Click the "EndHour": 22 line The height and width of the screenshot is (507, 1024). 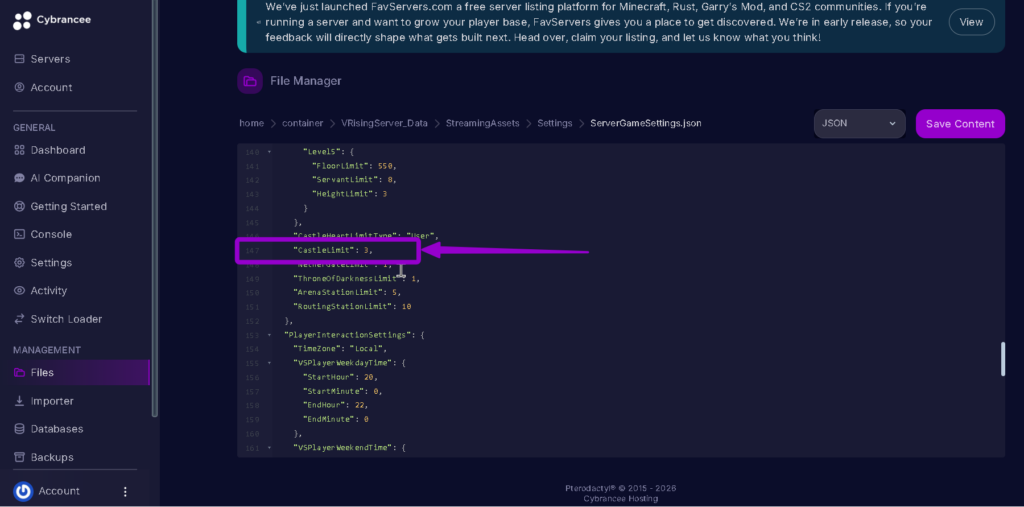[336, 405]
